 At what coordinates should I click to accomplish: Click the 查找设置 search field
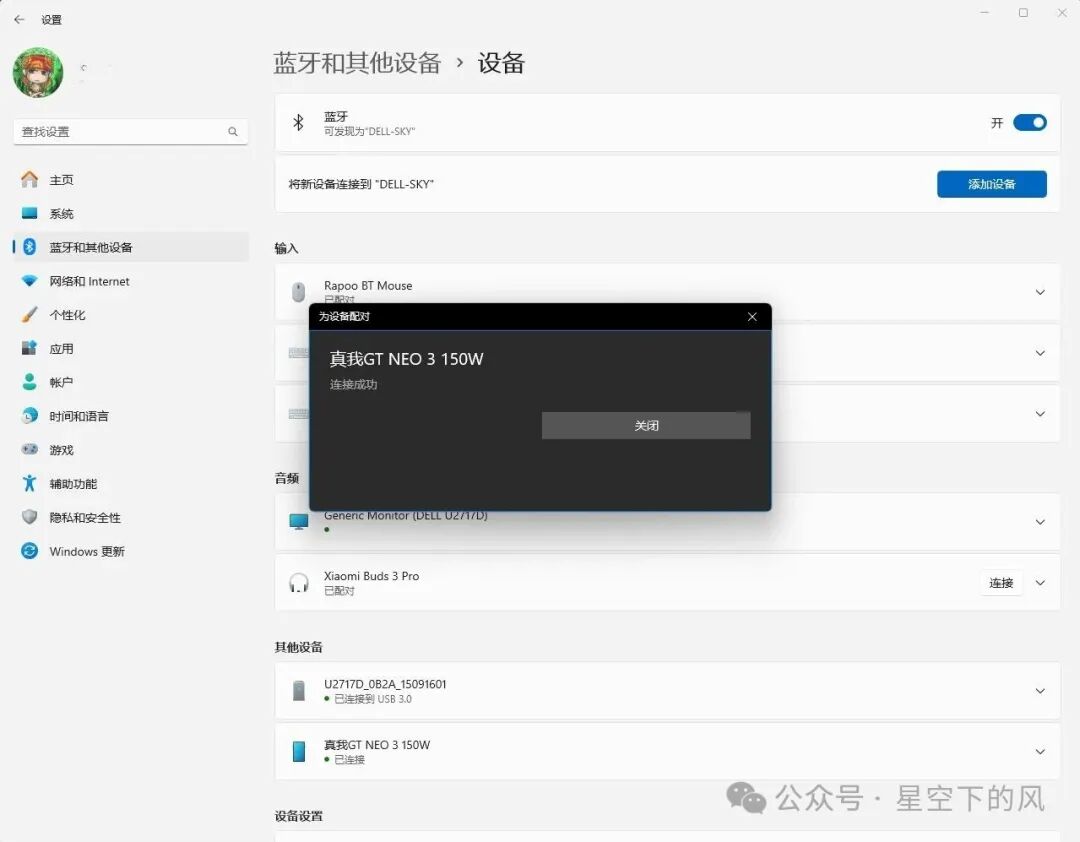pos(130,132)
